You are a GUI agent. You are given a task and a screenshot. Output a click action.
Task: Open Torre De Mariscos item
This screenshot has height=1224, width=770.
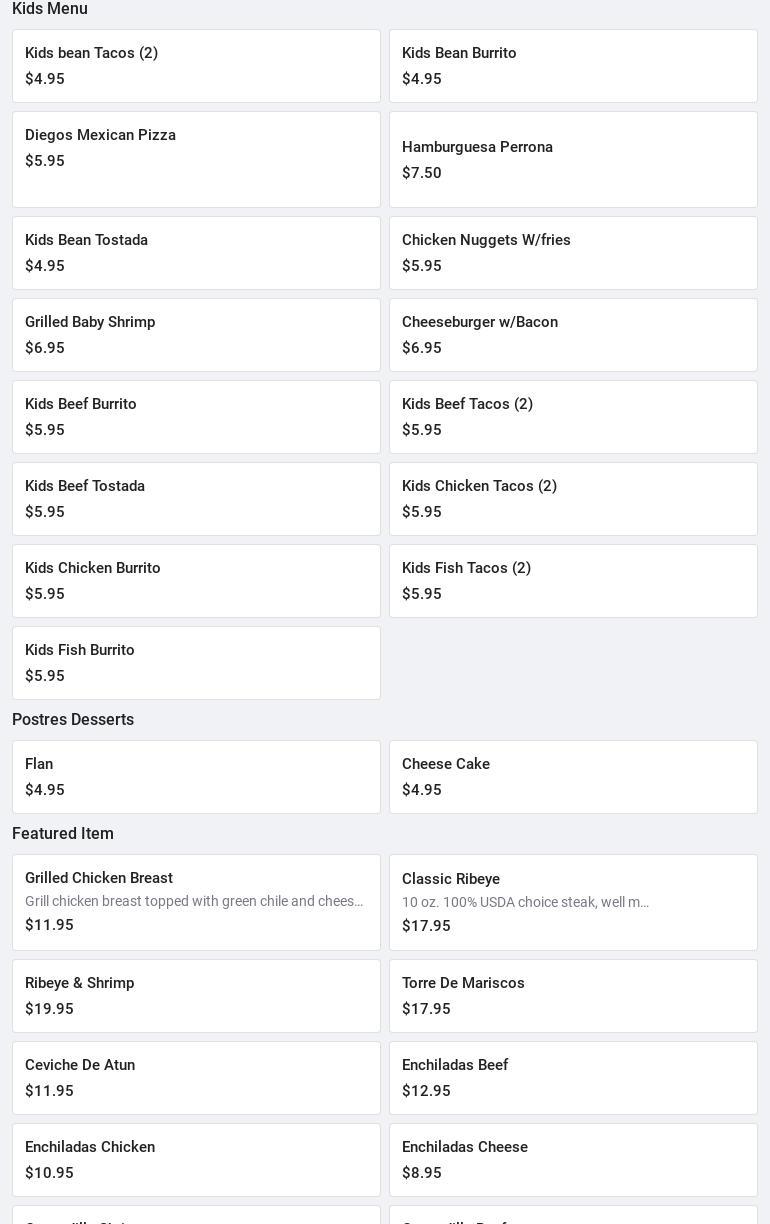click(573, 996)
